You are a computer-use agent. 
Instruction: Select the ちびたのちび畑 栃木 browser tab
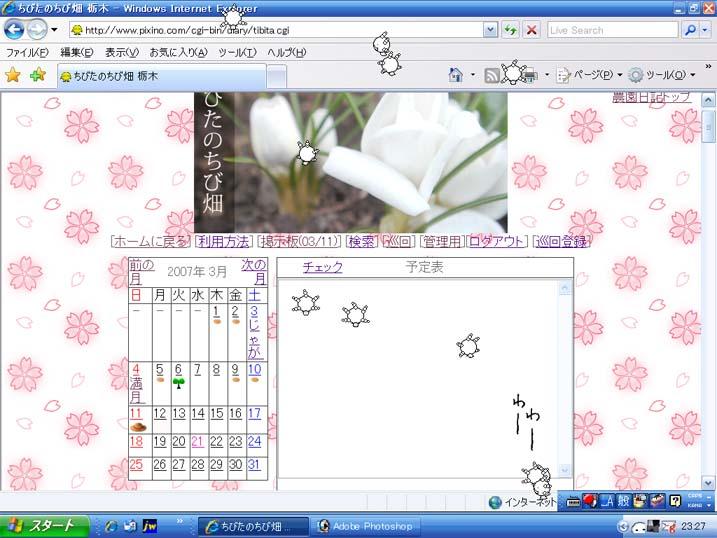[x=161, y=76]
